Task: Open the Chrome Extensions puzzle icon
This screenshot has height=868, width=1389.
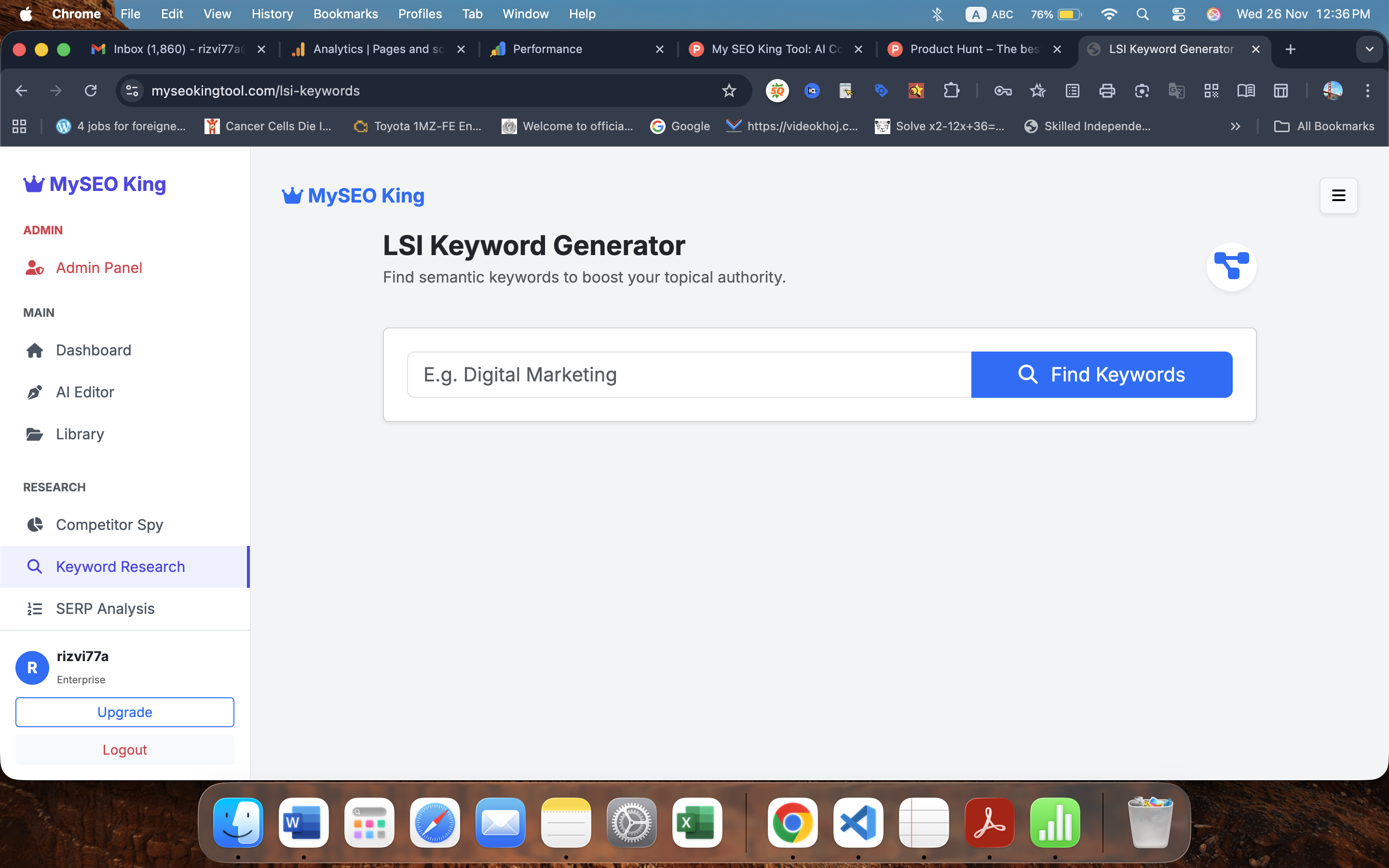Action: pos(952,91)
